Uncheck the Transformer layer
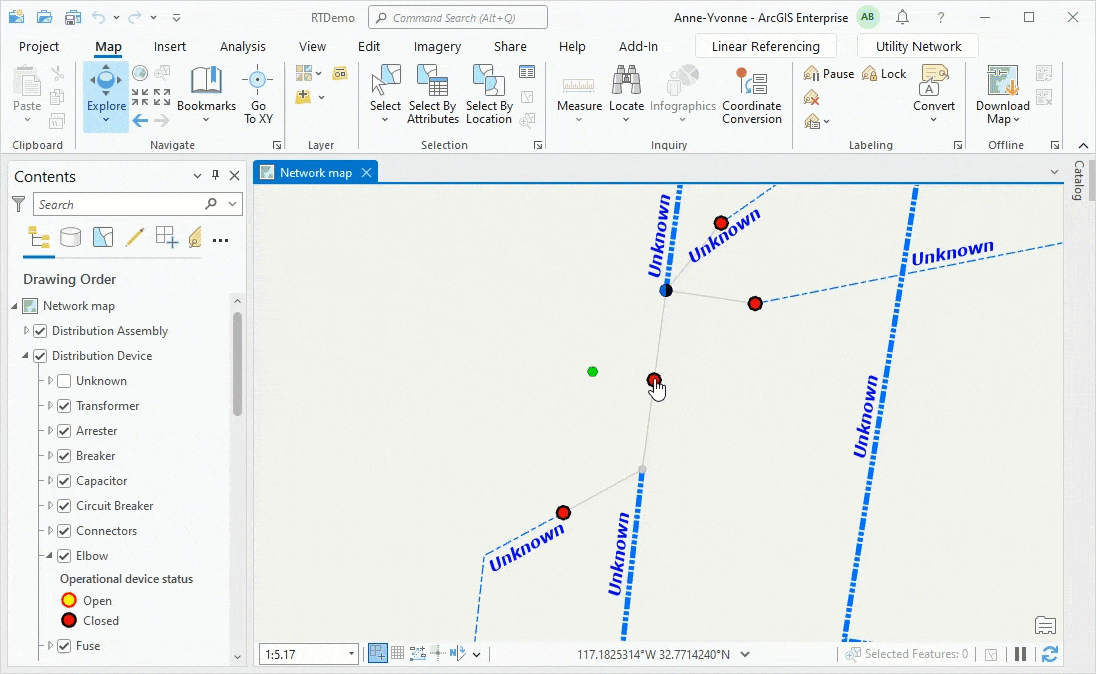This screenshot has width=1096, height=674. 64,406
